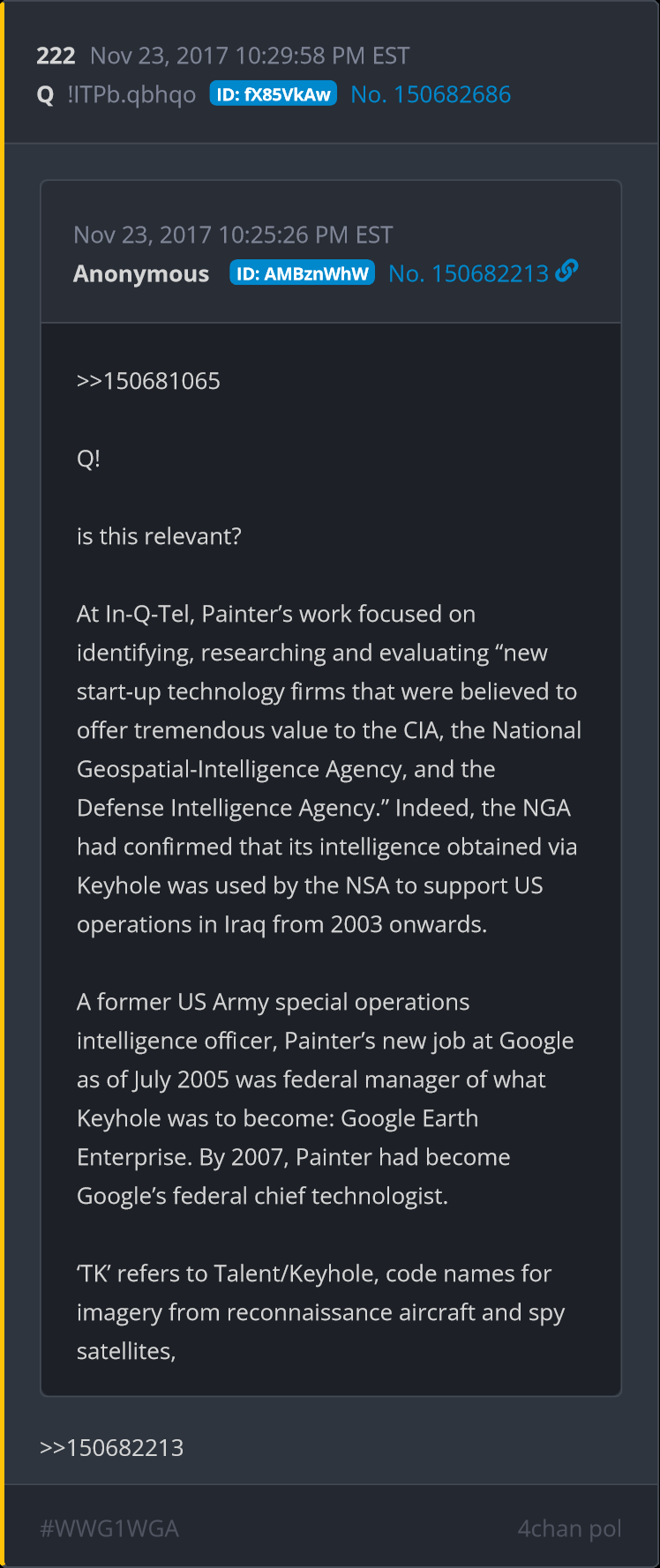Click the paragraph about Talent/Keyhole code names
The image size is (660, 1568).
coord(319,1312)
